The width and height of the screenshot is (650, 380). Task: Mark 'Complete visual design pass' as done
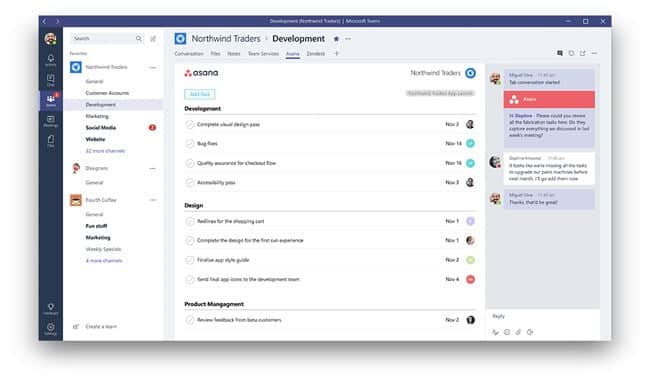click(x=190, y=124)
